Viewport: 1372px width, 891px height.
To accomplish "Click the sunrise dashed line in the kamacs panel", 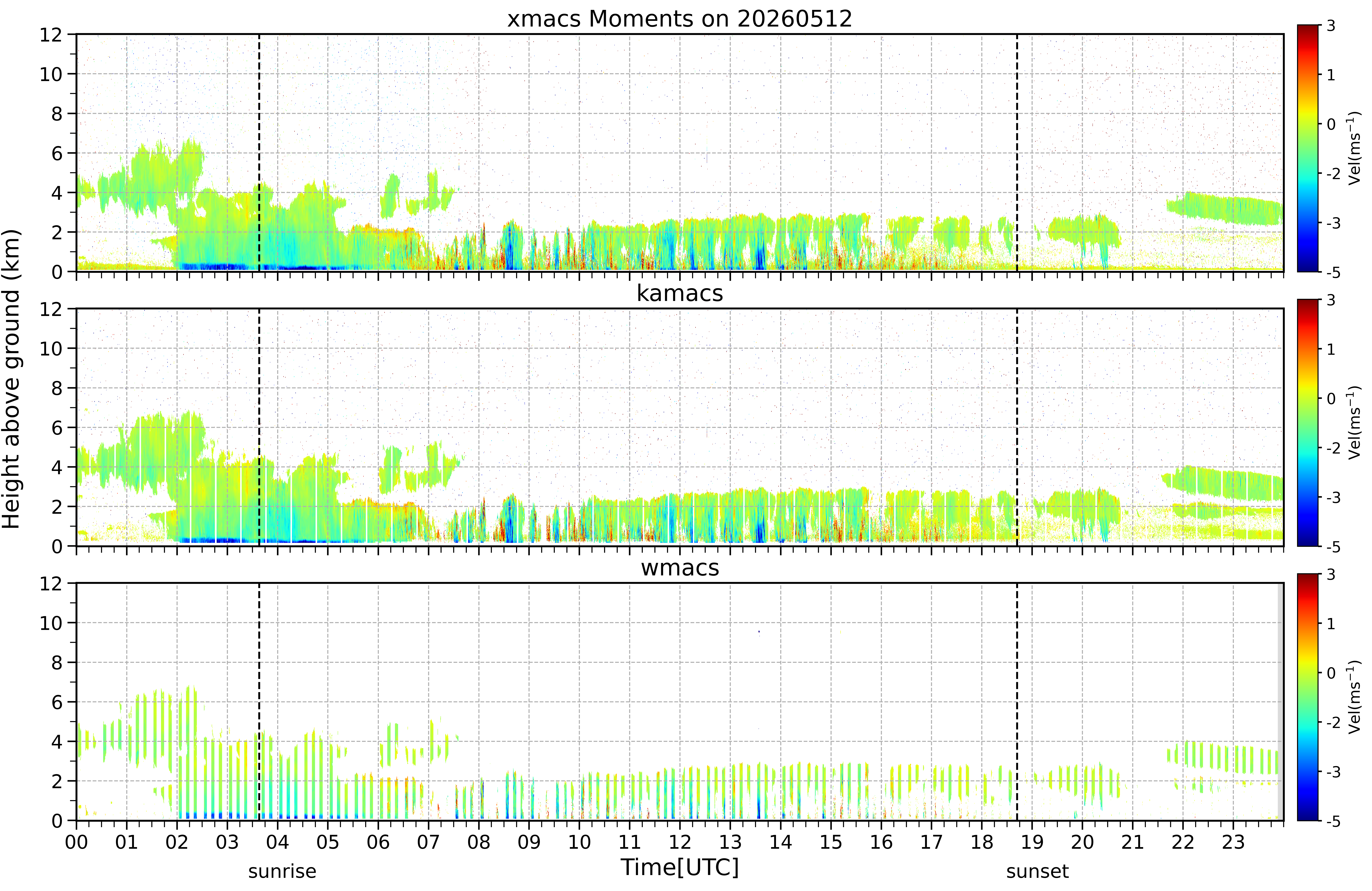I will (x=259, y=427).
